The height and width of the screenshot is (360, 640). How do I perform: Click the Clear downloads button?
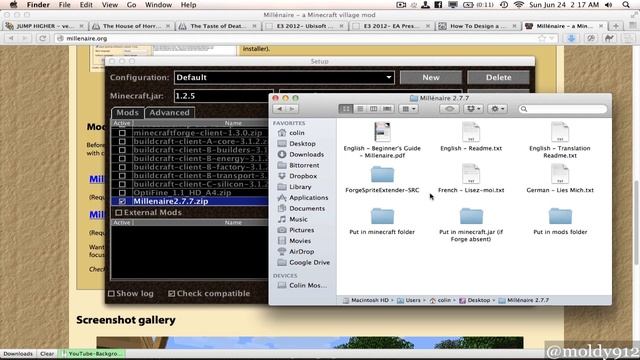[x=47, y=354]
